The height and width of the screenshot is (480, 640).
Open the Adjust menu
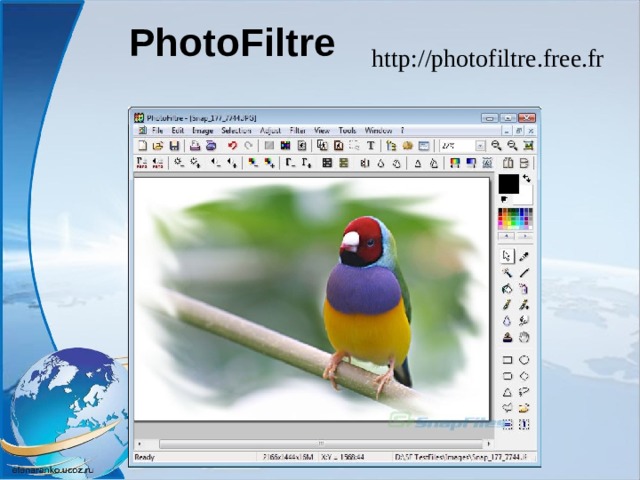tap(270, 131)
